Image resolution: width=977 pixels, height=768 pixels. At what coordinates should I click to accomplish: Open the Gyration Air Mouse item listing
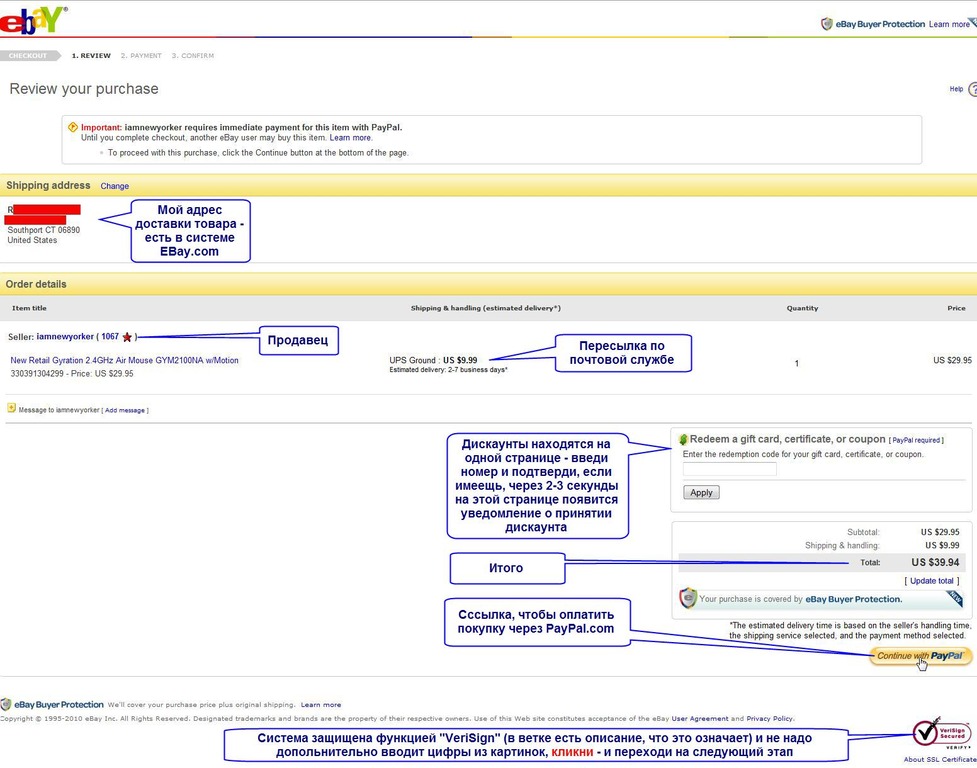point(125,360)
